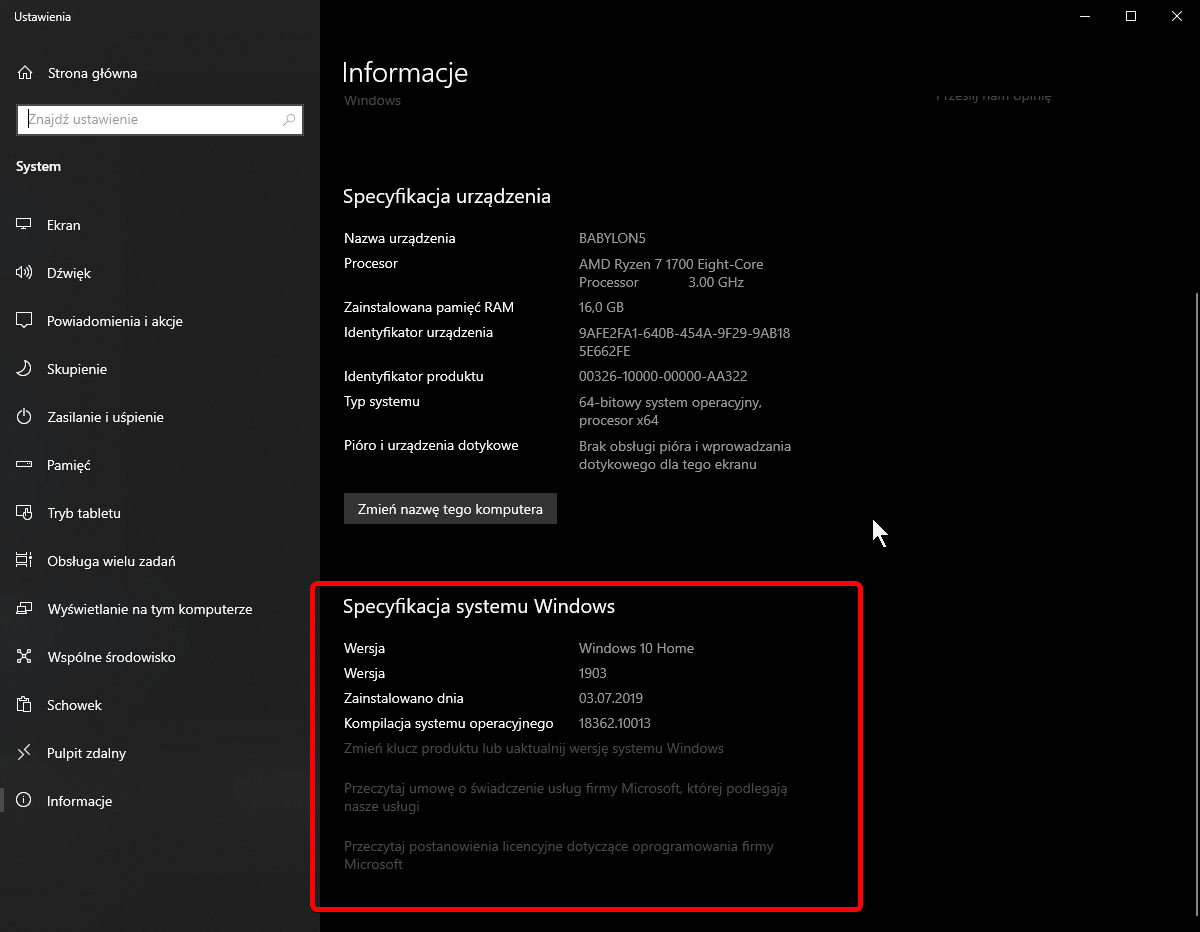
Task: Open Zmień klucz produktu link
Action: (x=533, y=748)
